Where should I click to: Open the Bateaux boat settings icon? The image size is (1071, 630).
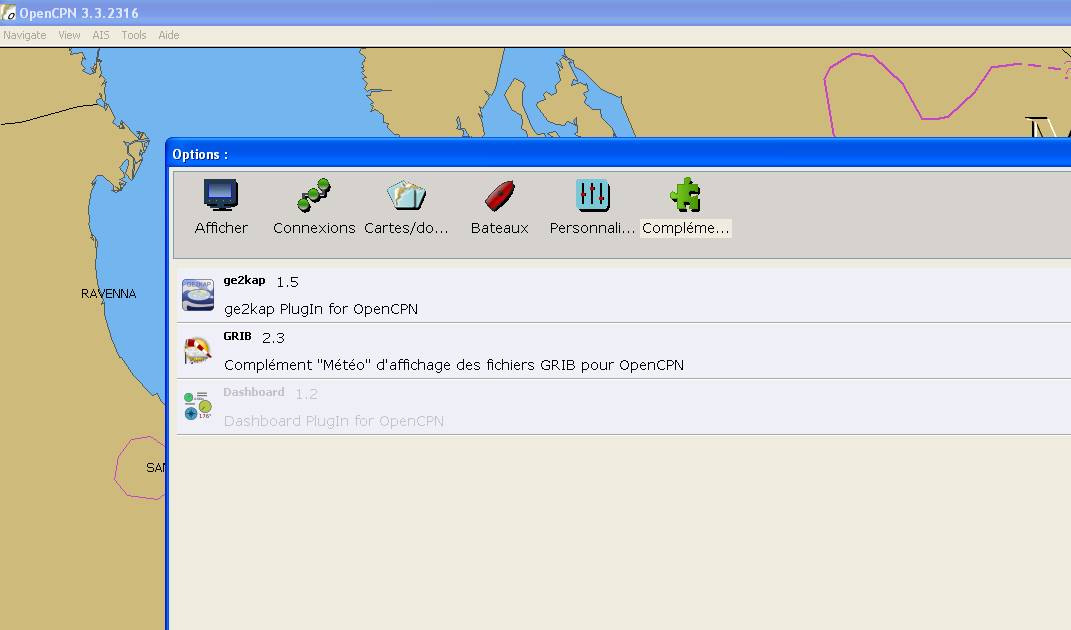pyautogui.click(x=499, y=195)
